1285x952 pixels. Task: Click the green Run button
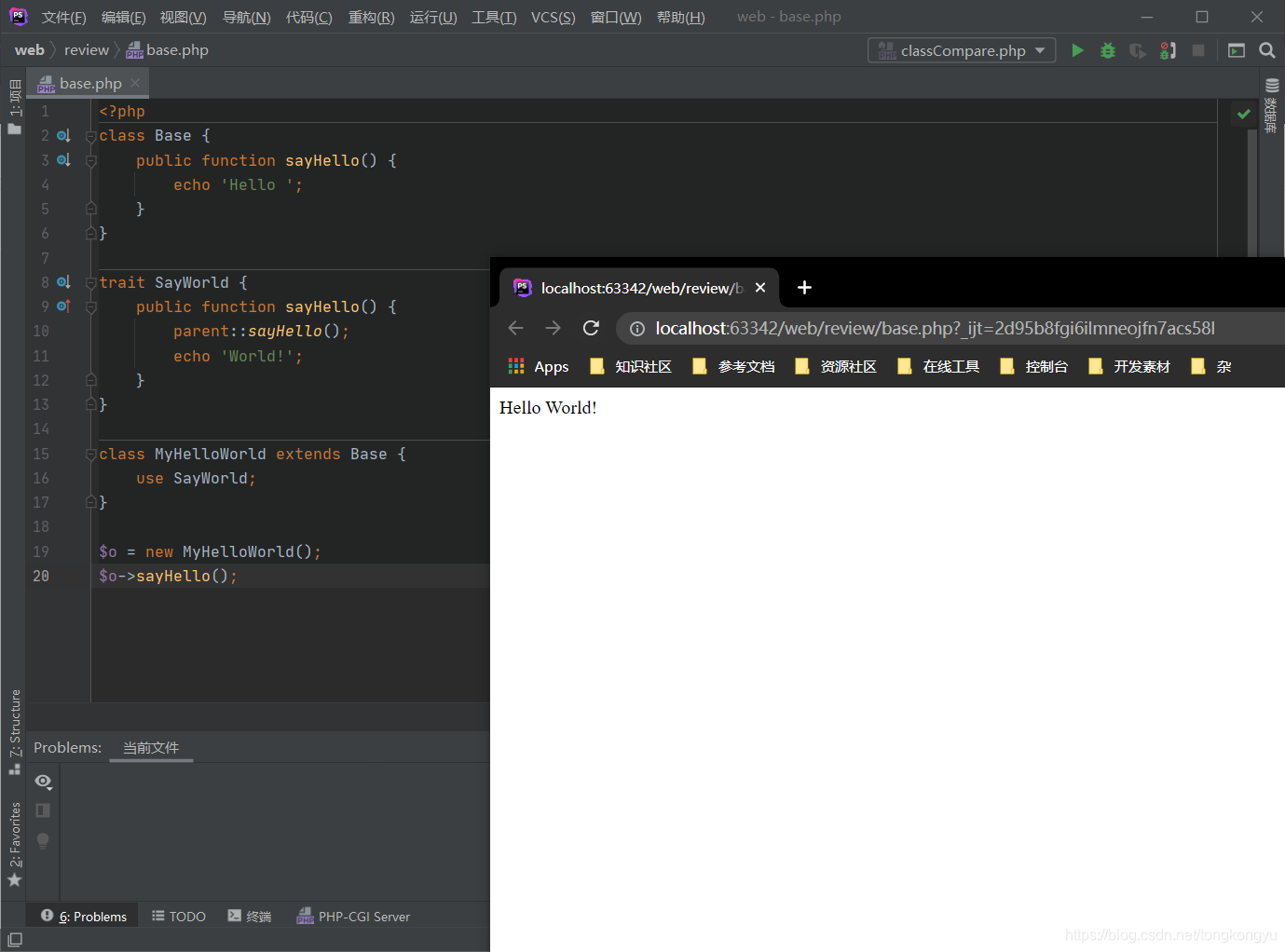1078,50
